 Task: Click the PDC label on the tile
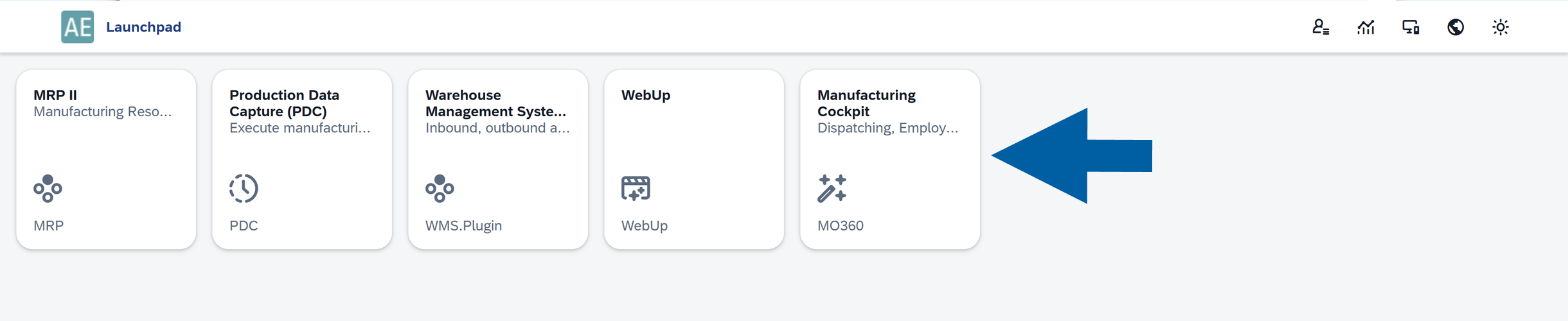pos(244,225)
